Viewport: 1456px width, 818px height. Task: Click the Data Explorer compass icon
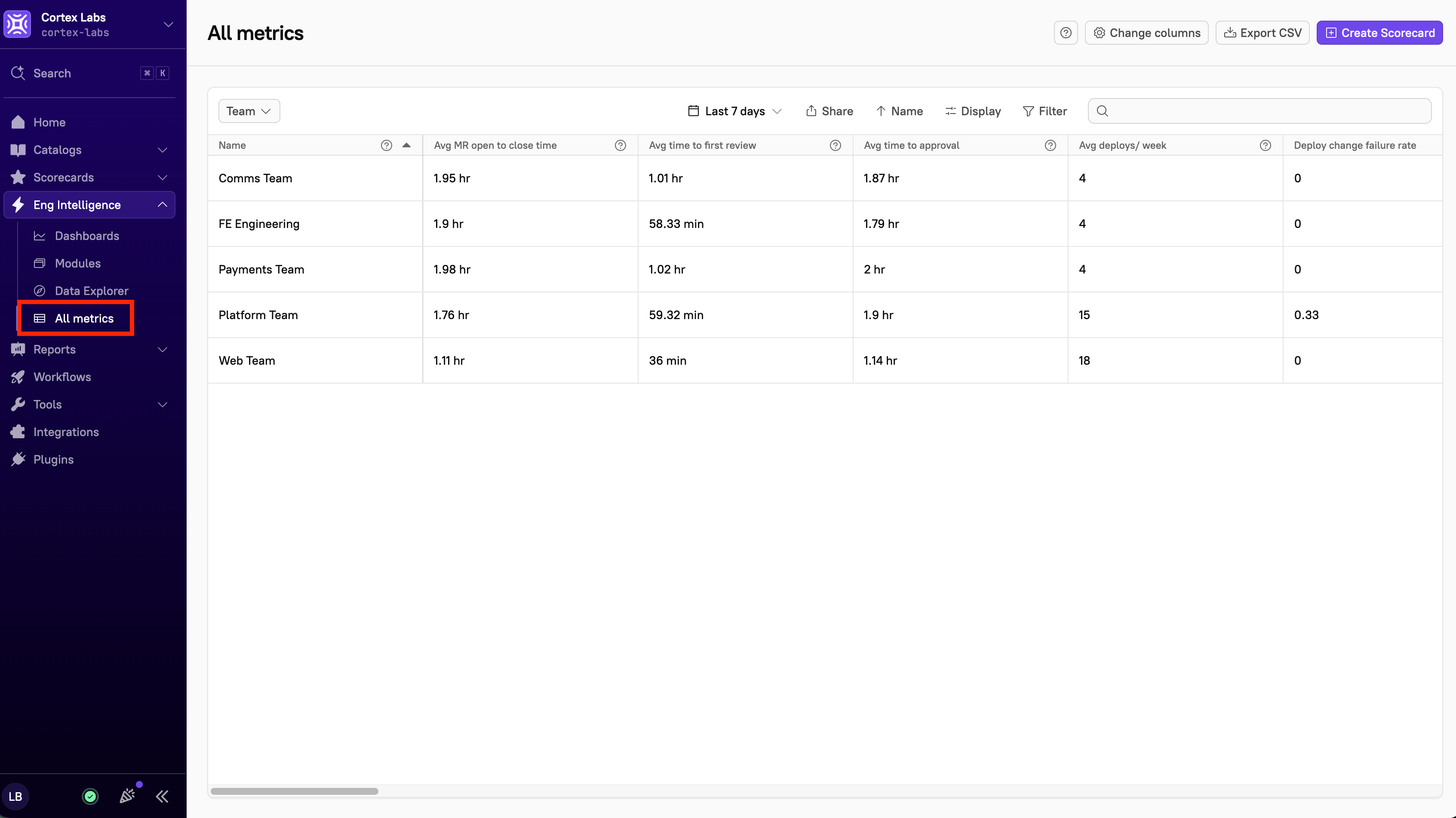click(x=40, y=291)
